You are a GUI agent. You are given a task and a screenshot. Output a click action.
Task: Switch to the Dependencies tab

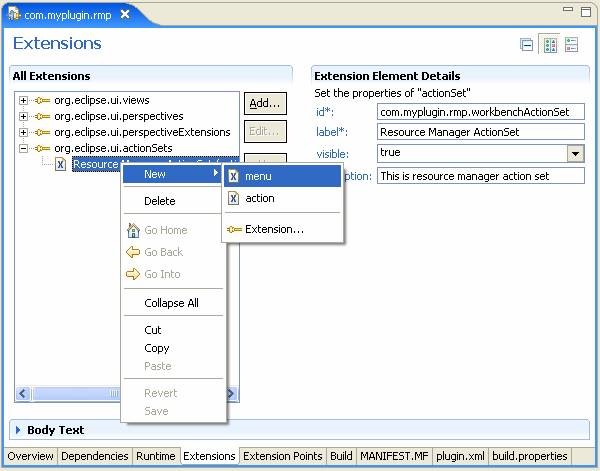point(95,456)
